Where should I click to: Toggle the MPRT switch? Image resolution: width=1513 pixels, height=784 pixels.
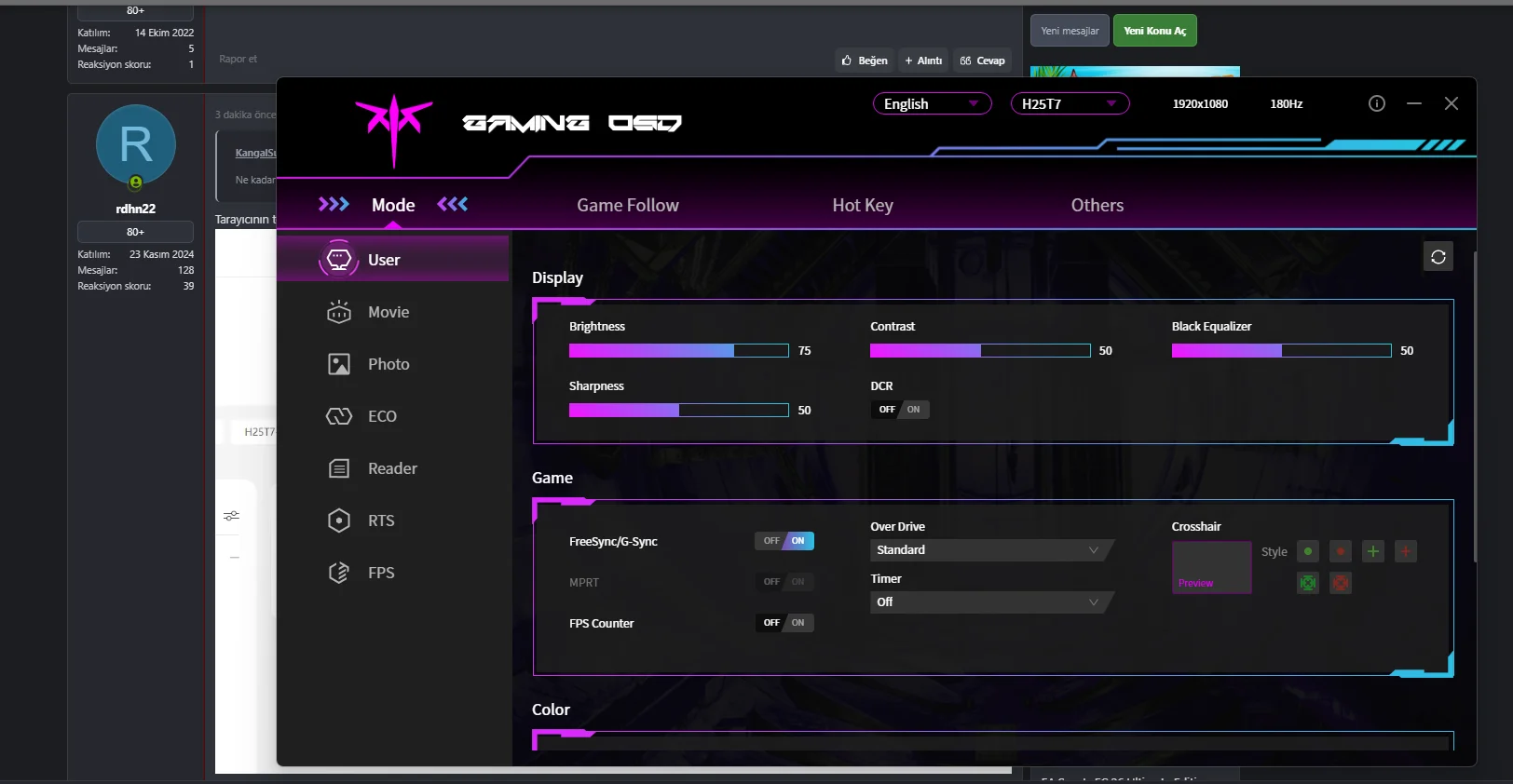pyautogui.click(x=784, y=582)
